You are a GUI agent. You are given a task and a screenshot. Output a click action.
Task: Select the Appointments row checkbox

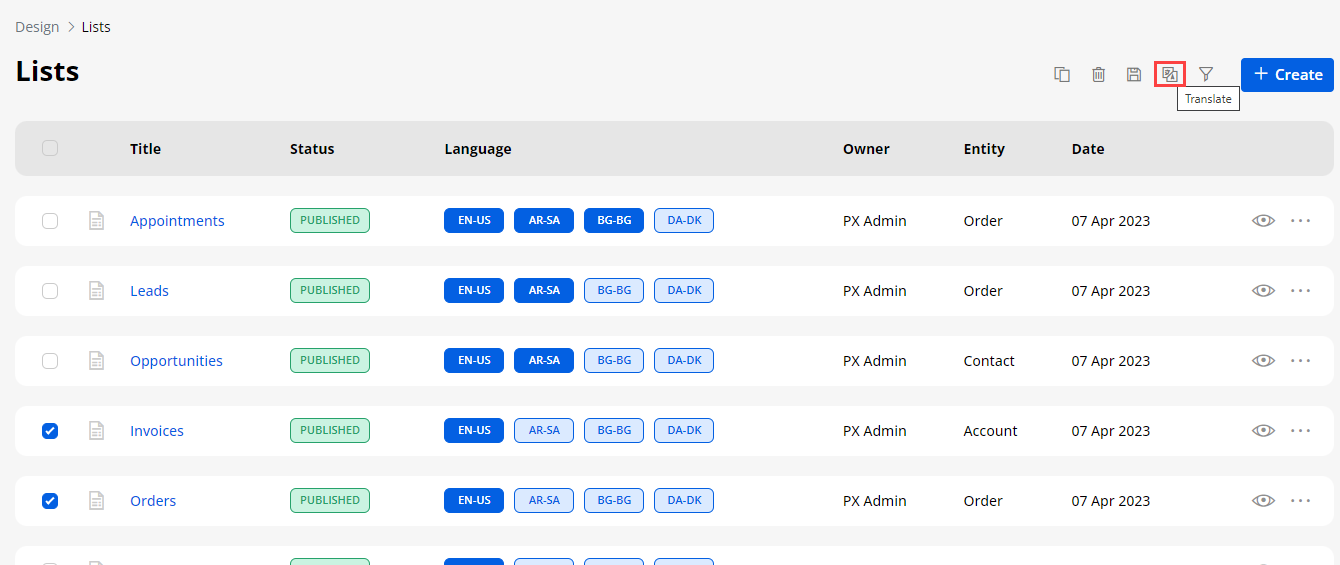click(50, 221)
